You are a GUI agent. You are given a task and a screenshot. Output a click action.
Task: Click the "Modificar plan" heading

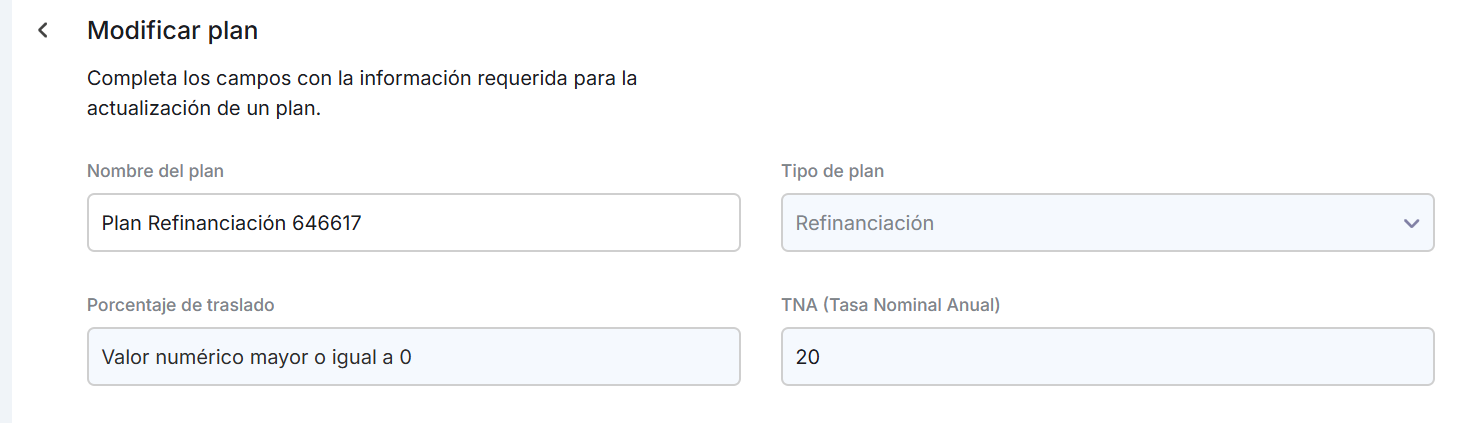(x=173, y=31)
